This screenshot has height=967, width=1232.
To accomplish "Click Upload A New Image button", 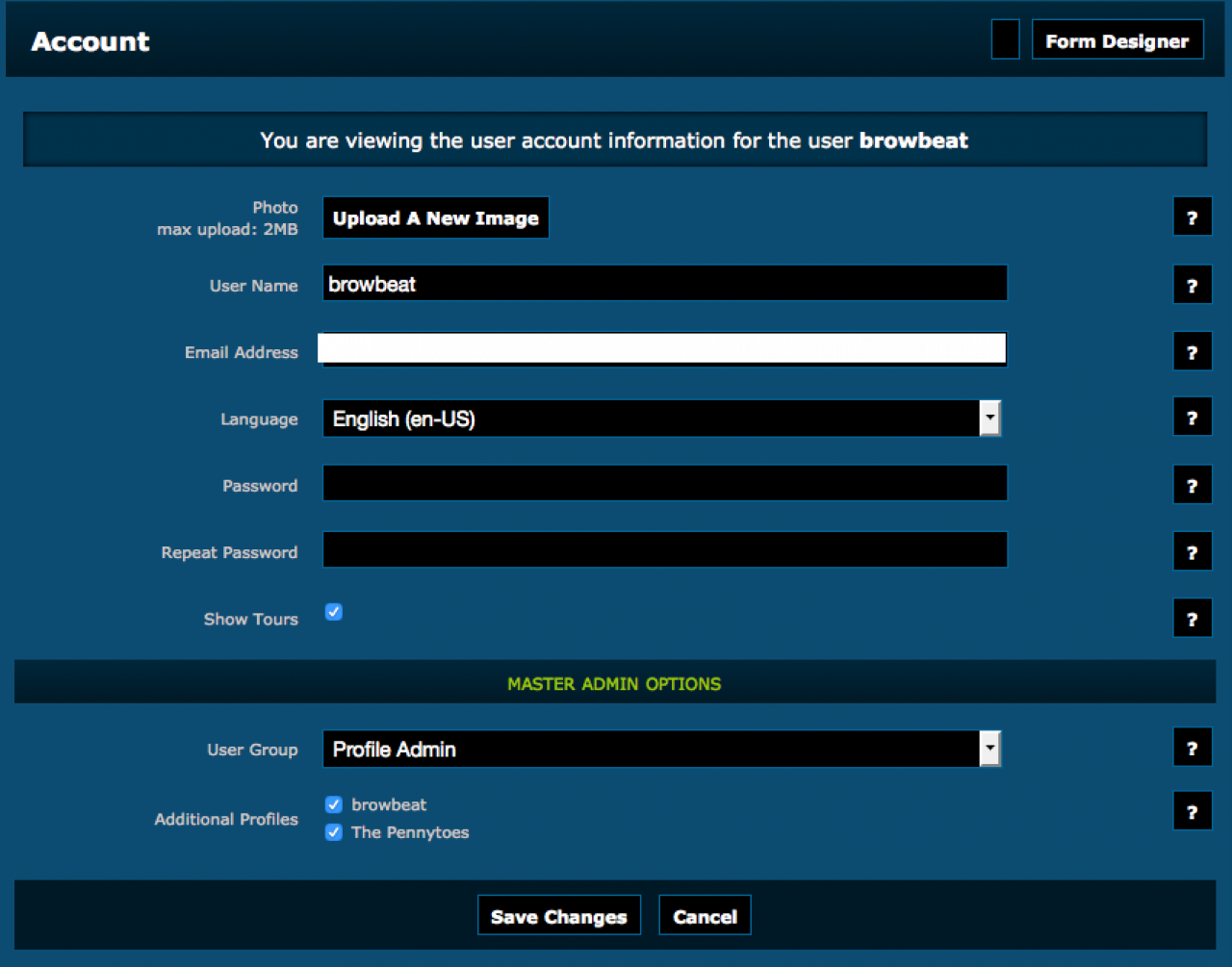I will [x=435, y=217].
